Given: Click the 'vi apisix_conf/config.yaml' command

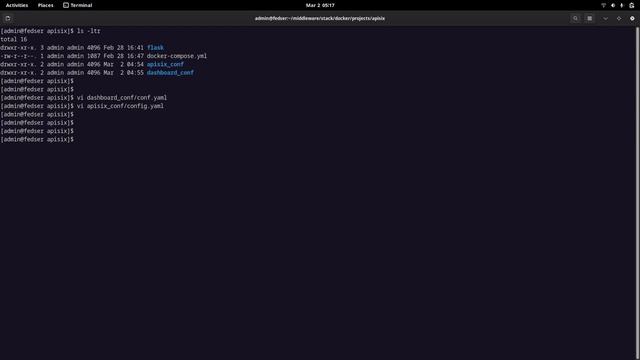Looking at the screenshot, I should [120, 106].
